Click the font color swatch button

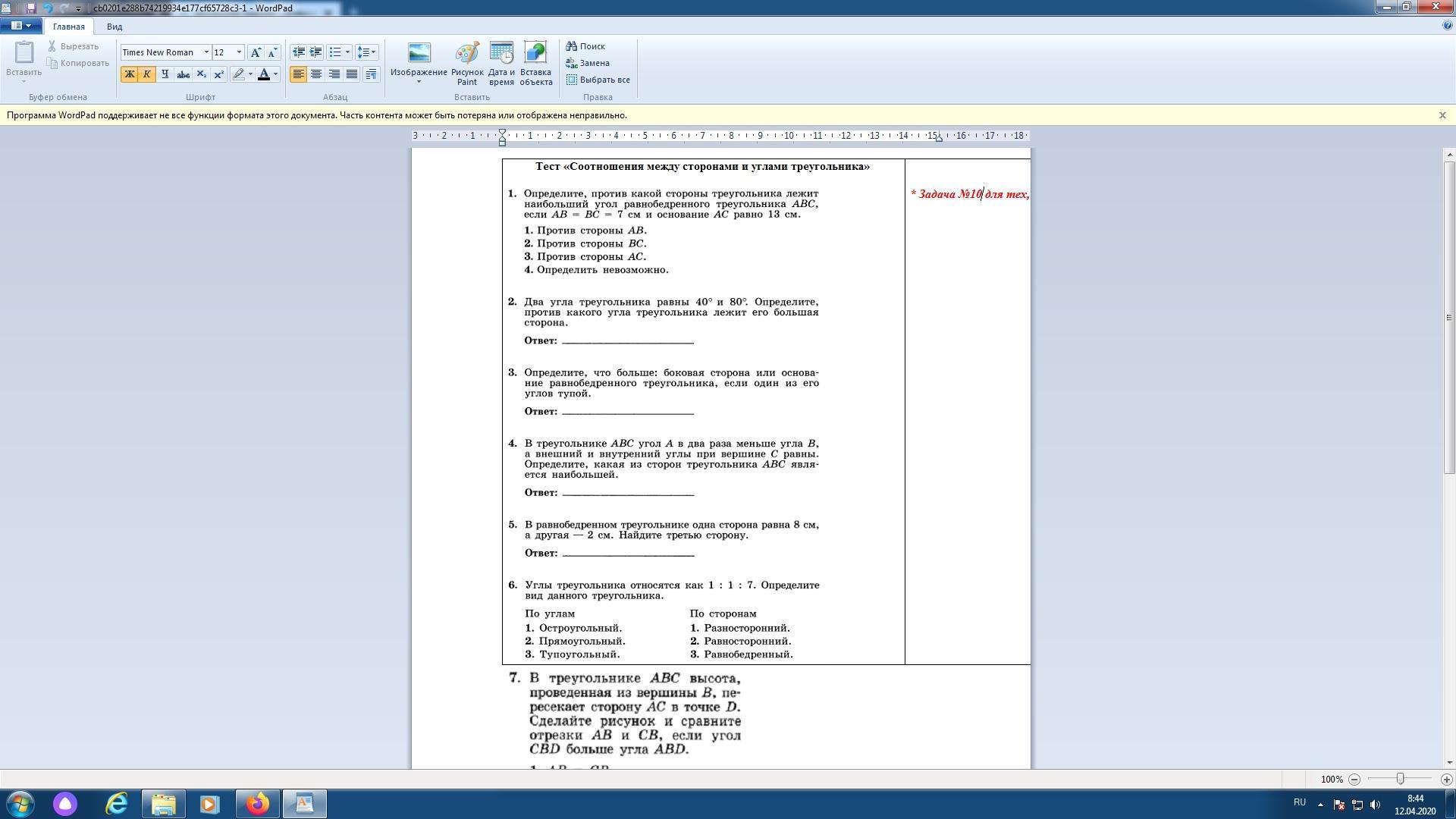point(264,74)
